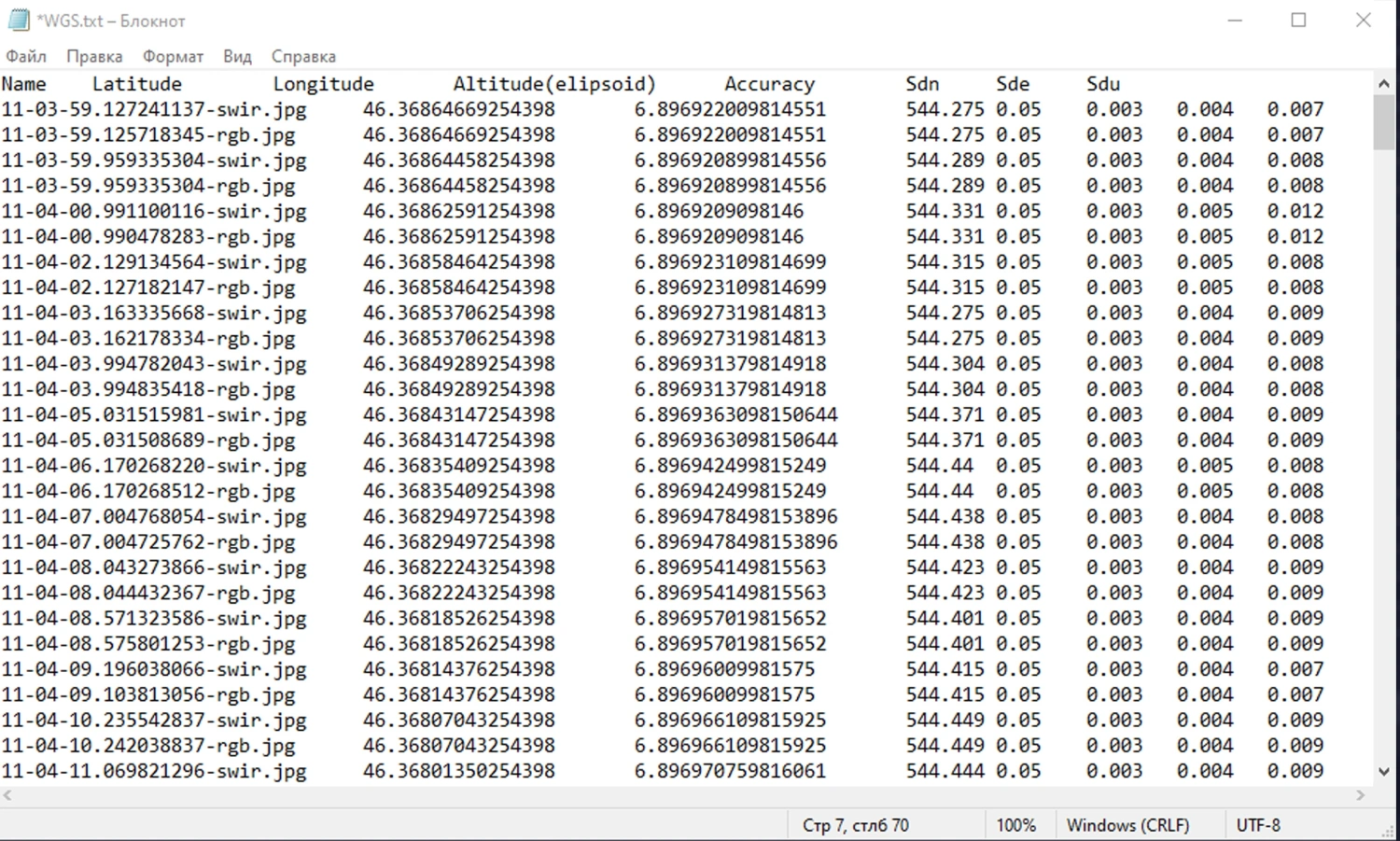Maximize the Notepad window
Screen dimensions: 1400x841
coord(1298,21)
